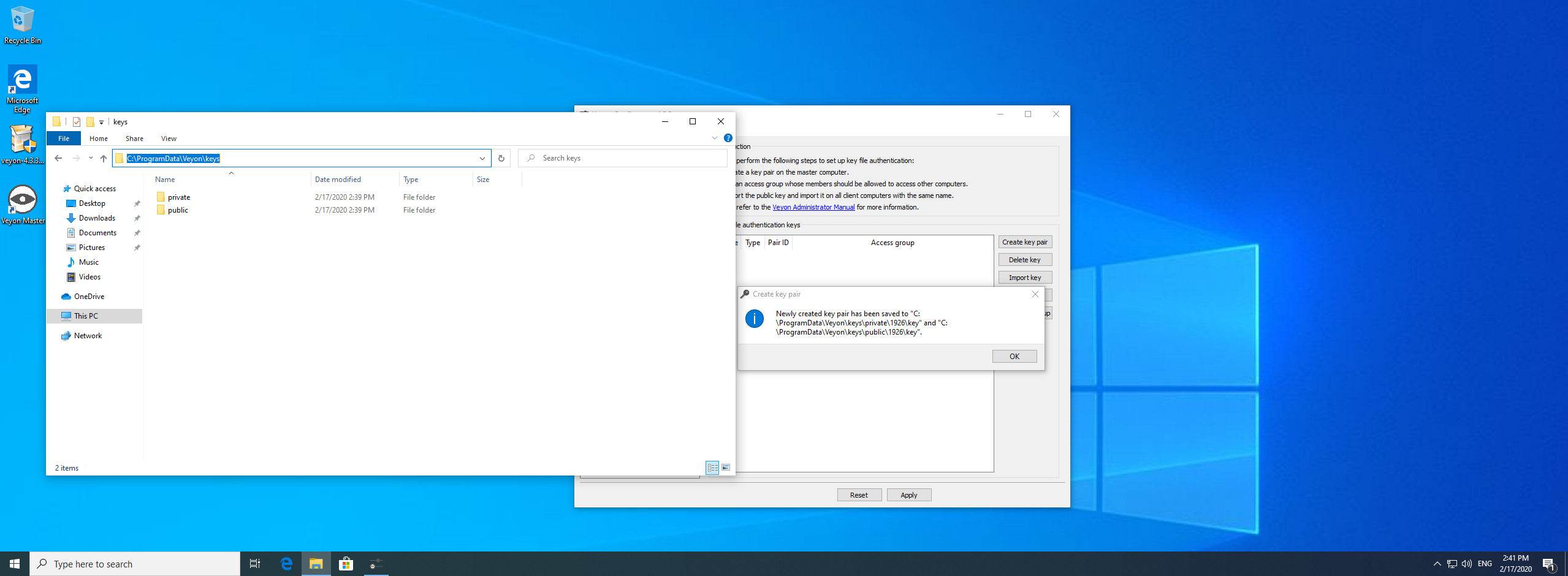
Task: Click the Import key button
Action: (1025, 278)
